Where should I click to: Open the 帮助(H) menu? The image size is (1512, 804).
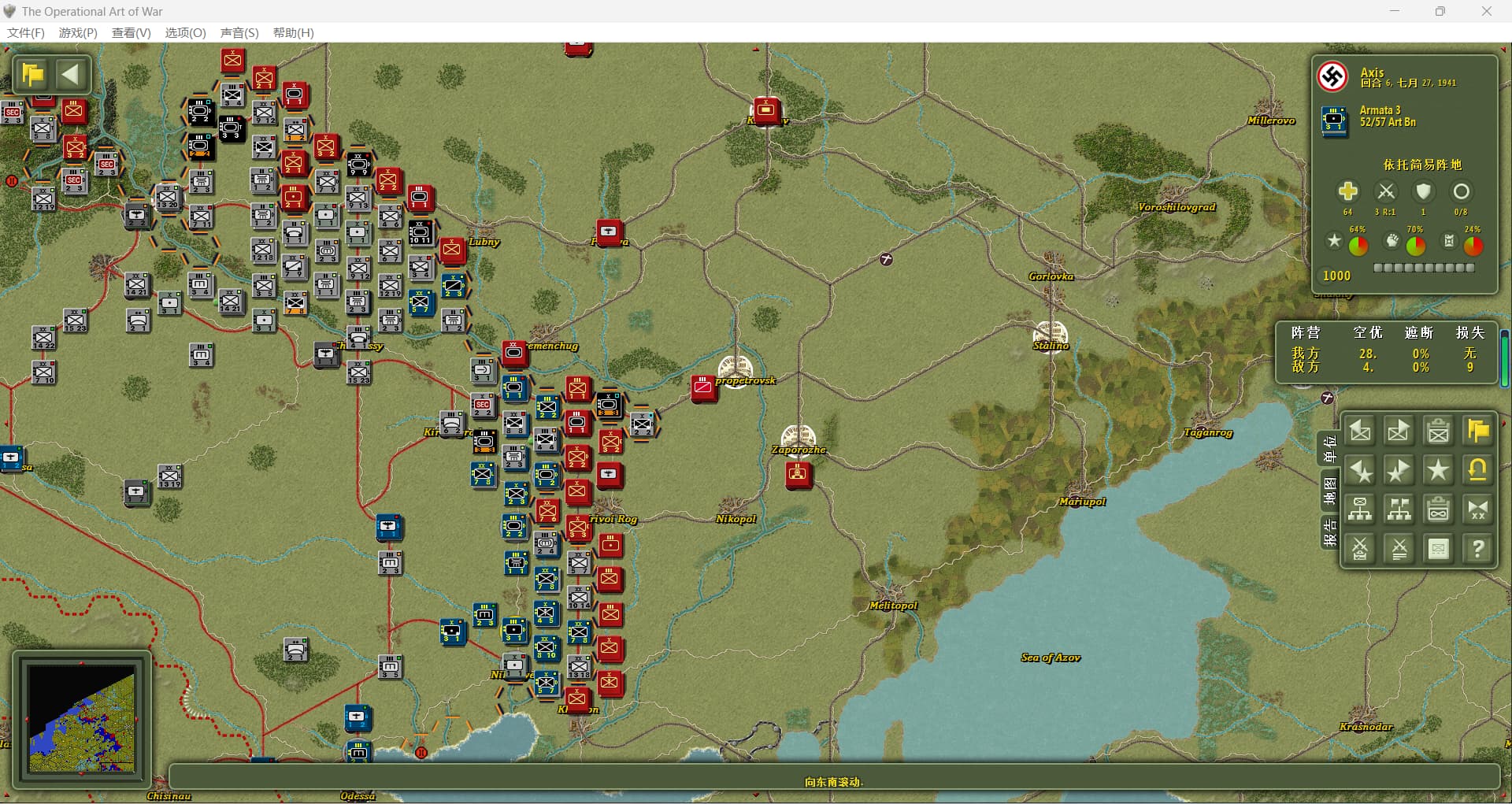293,32
